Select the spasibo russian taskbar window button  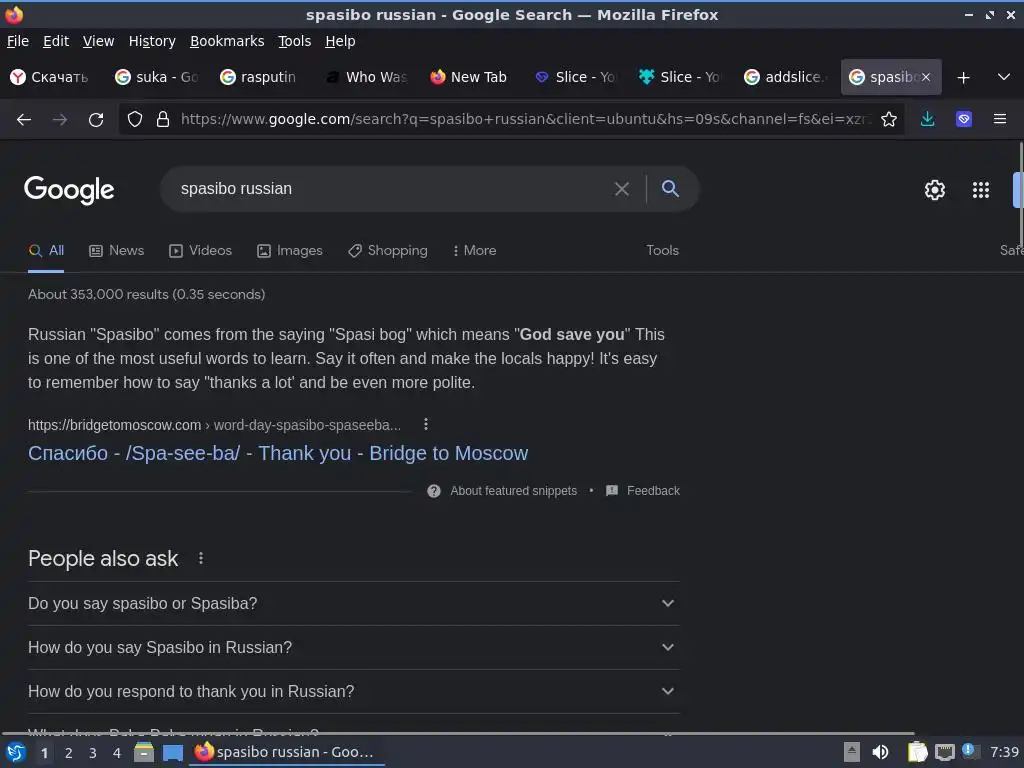click(x=287, y=752)
